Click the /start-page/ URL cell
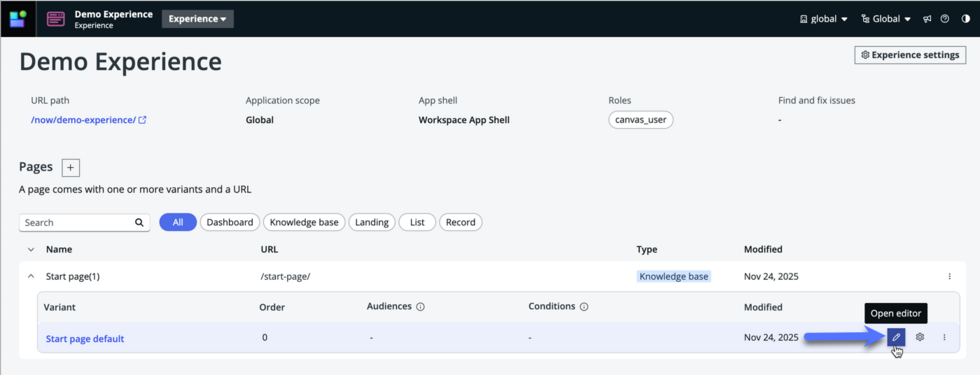 click(x=286, y=276)
